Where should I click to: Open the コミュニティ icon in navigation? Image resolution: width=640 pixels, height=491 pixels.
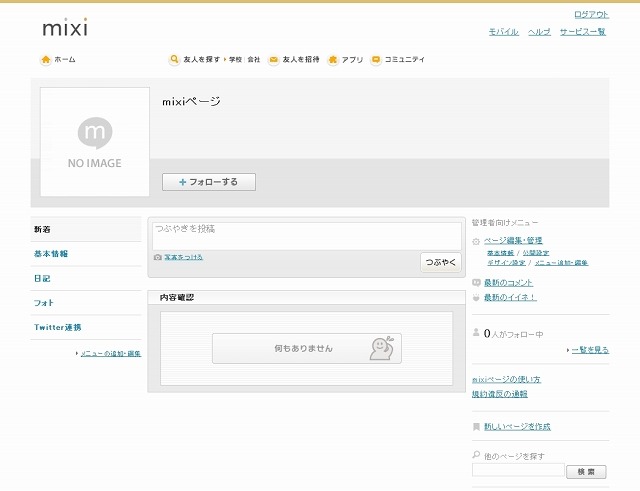click(x=376, y=60)
